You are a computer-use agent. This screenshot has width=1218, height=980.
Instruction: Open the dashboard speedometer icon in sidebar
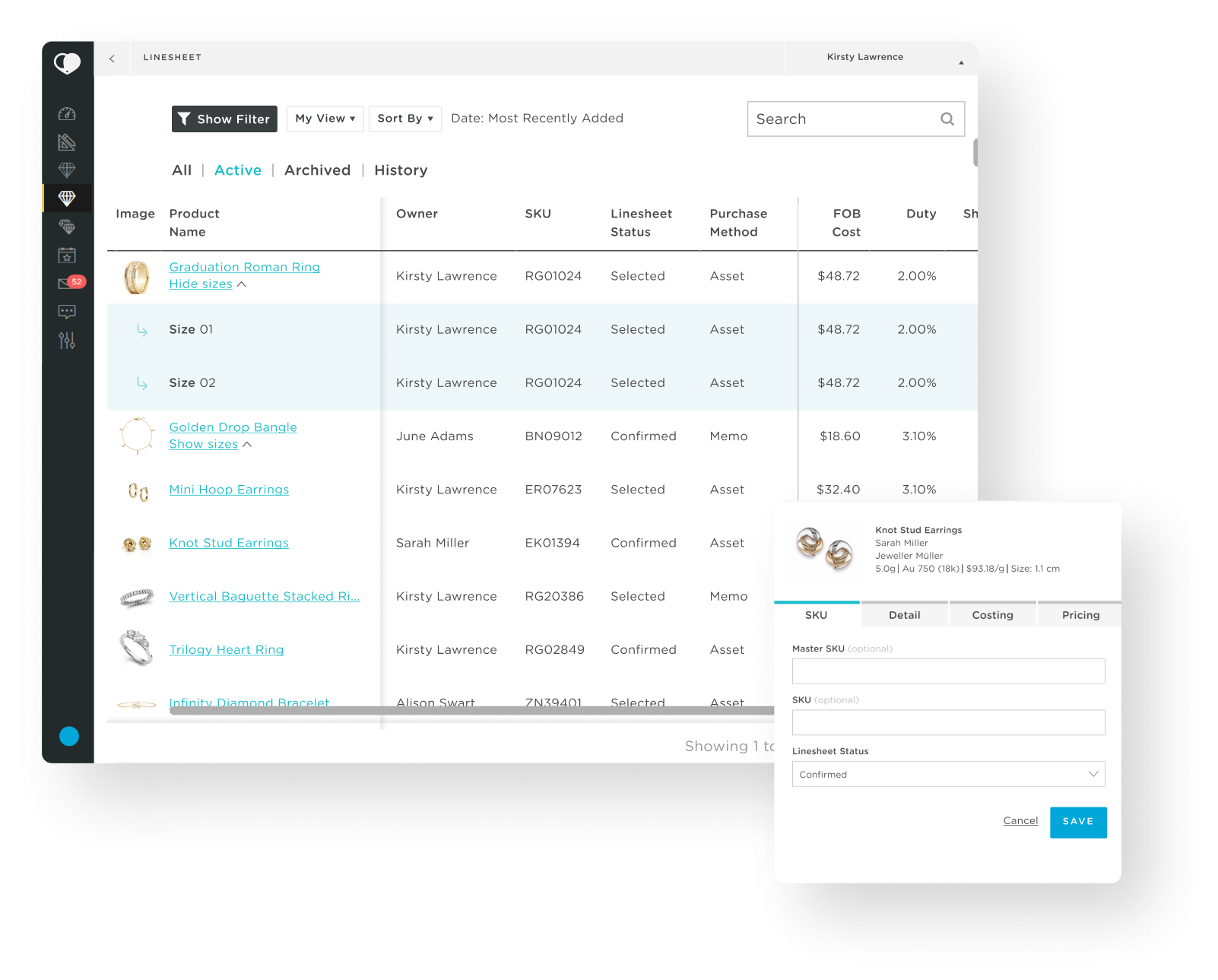(x=67, y=114)
